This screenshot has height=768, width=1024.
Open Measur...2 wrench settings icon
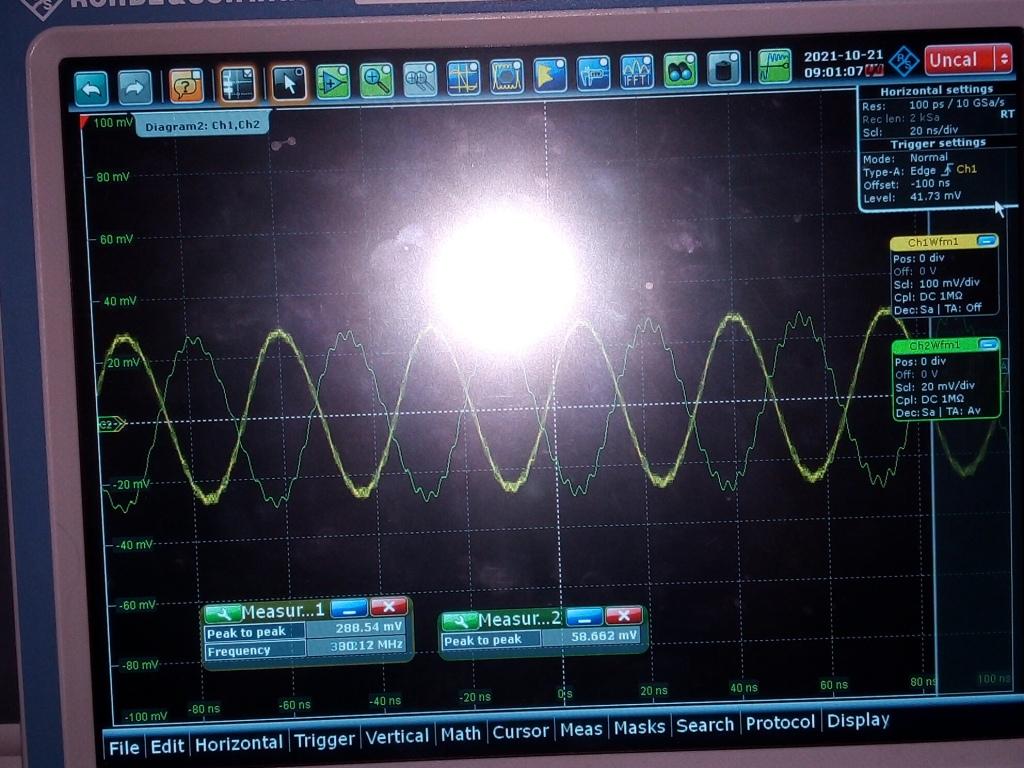coord(460,621)
